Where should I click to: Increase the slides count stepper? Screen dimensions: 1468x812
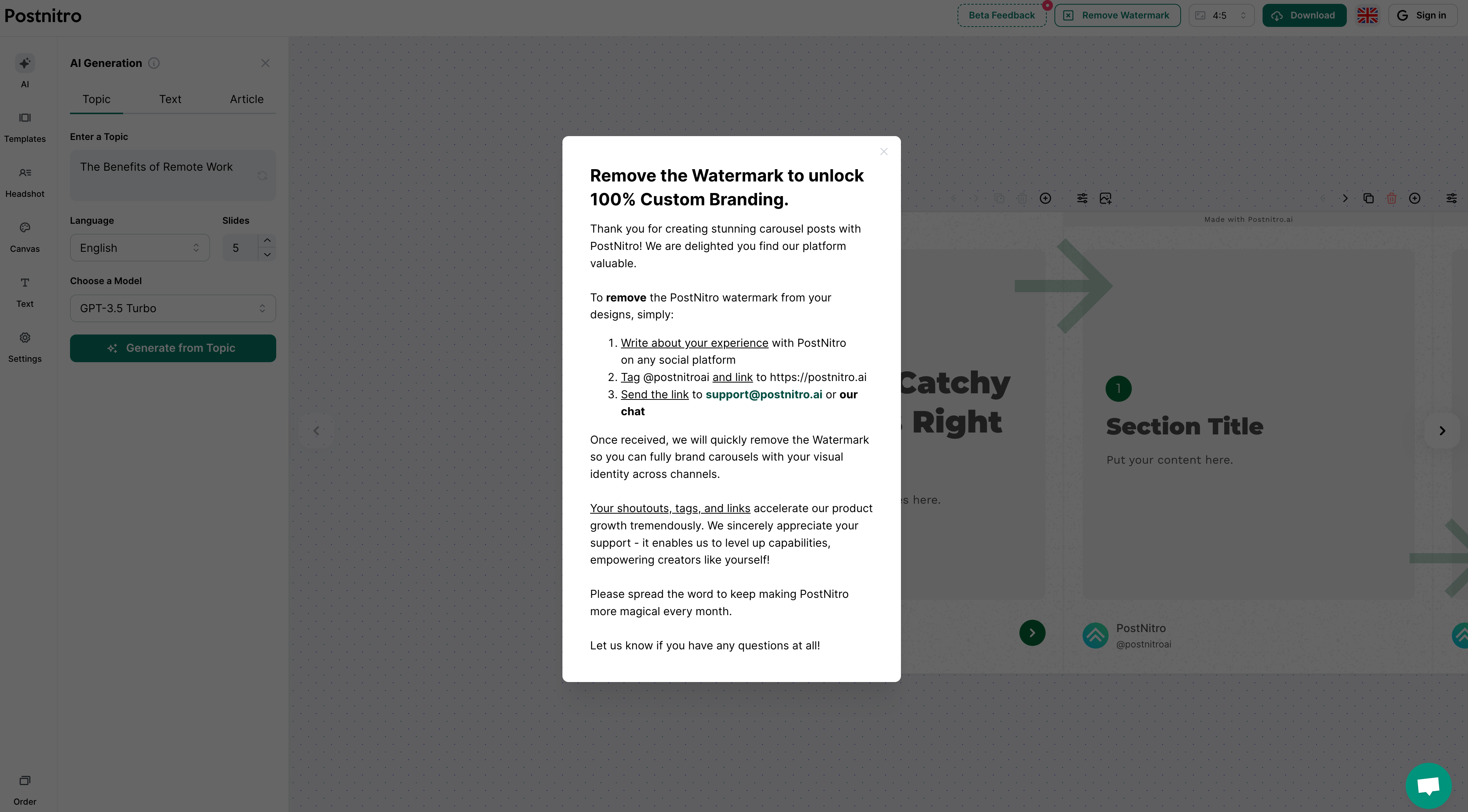point(267,240)
